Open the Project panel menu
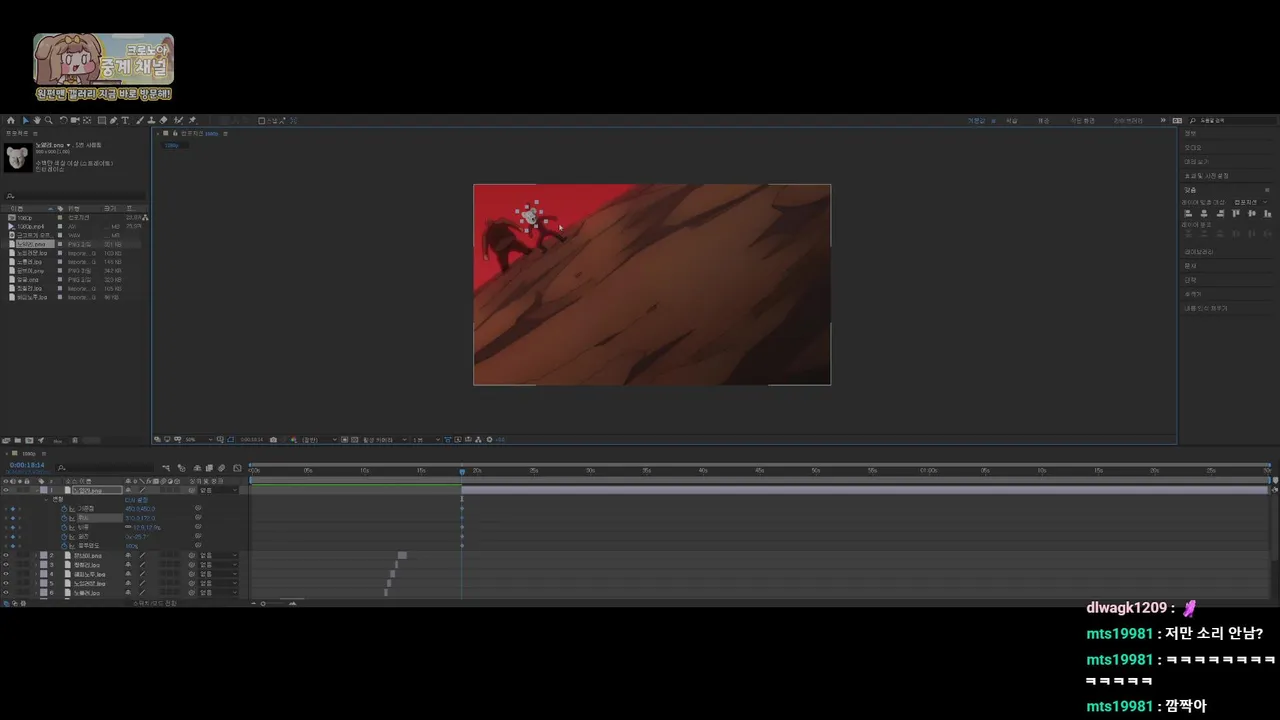1280x720 pixels. click(x=34, y=132)
